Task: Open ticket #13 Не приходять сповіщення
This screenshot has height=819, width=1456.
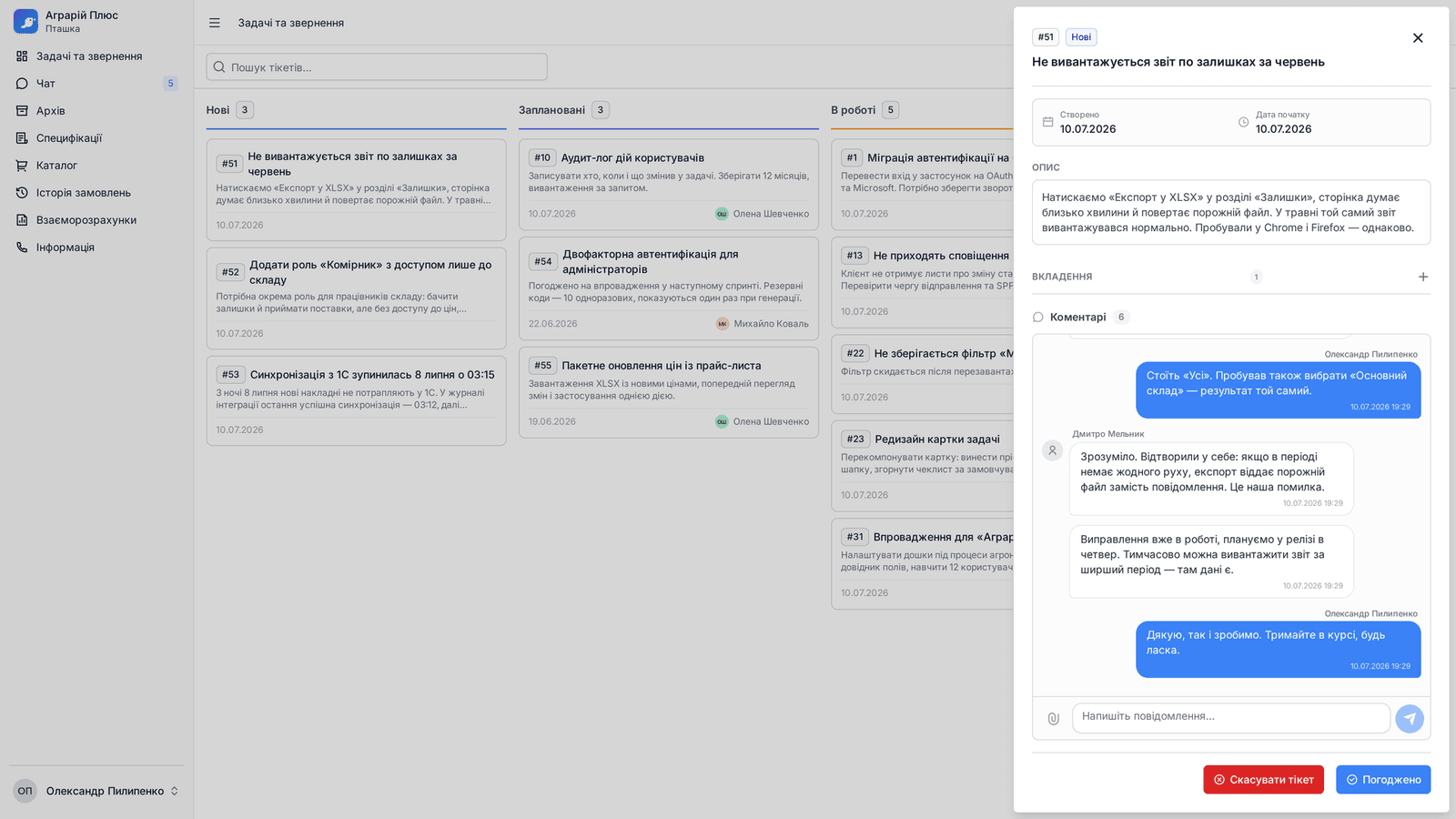Action: [923, 282]
